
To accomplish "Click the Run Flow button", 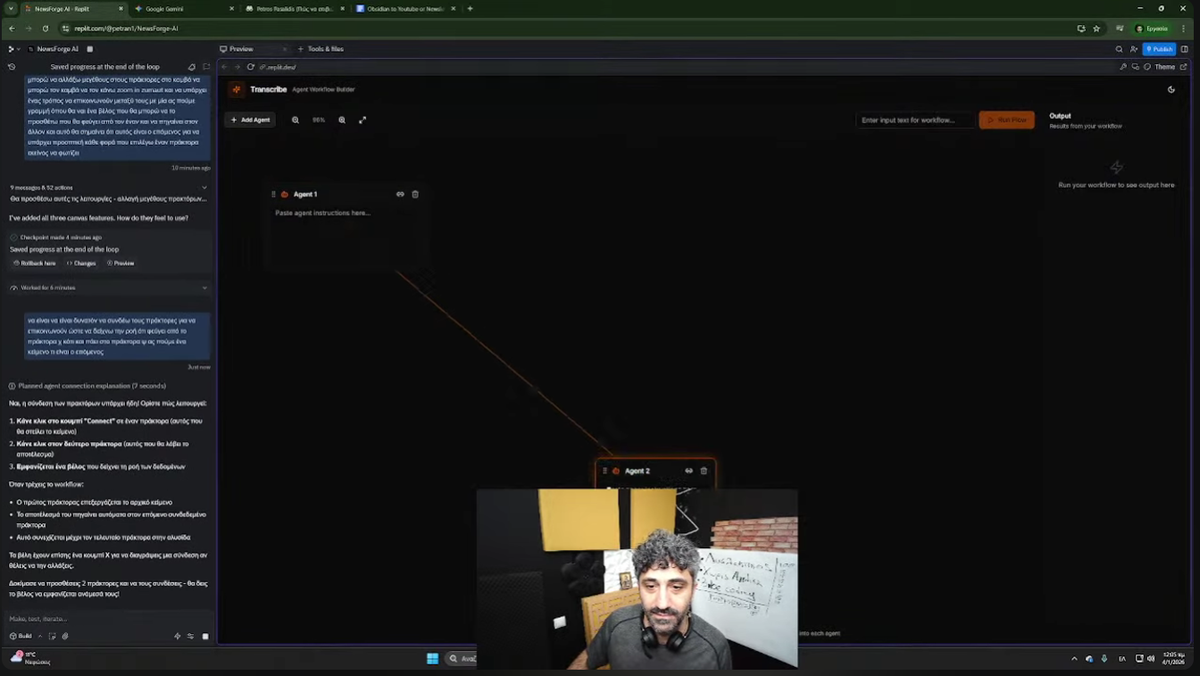I will click(1006, 120).
